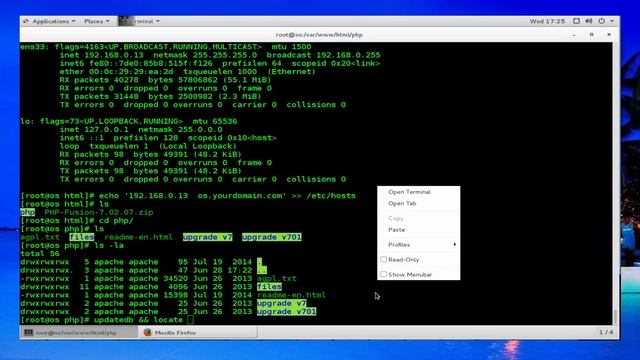The image size is (640, 360).
Task: Click the volume speaker icon
Action: [x=589, y=21]
